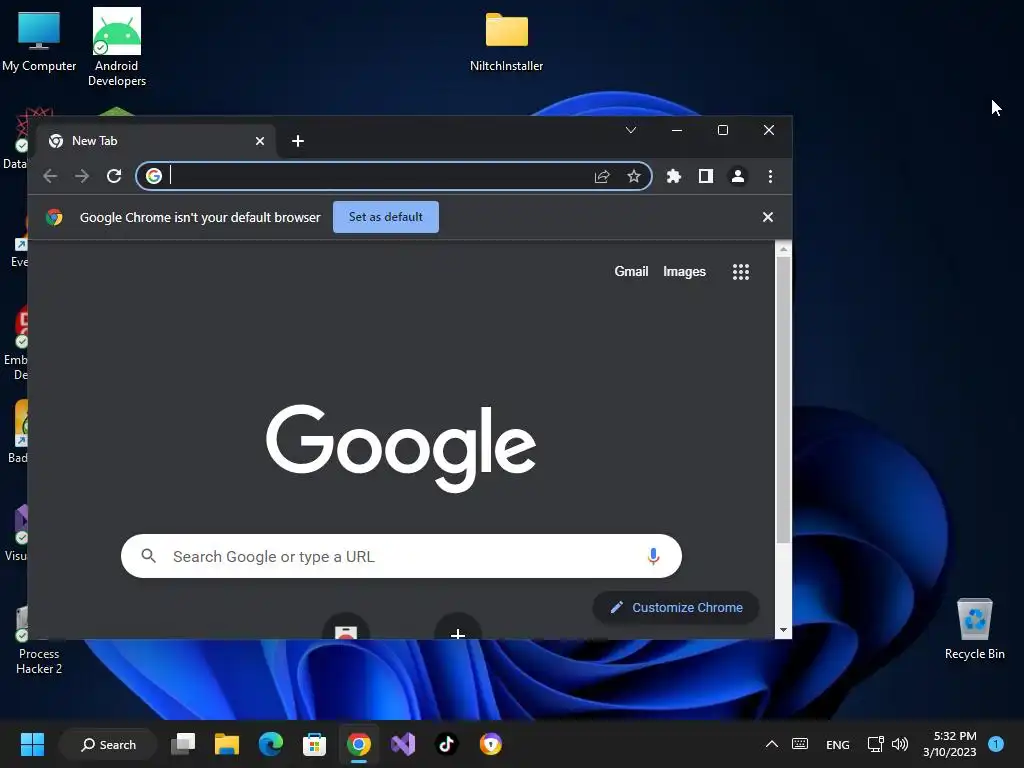The height and width of the screenshot is (768, 1024).
Task: Open the Extensions puzzle icon
Action: [674, 176]
